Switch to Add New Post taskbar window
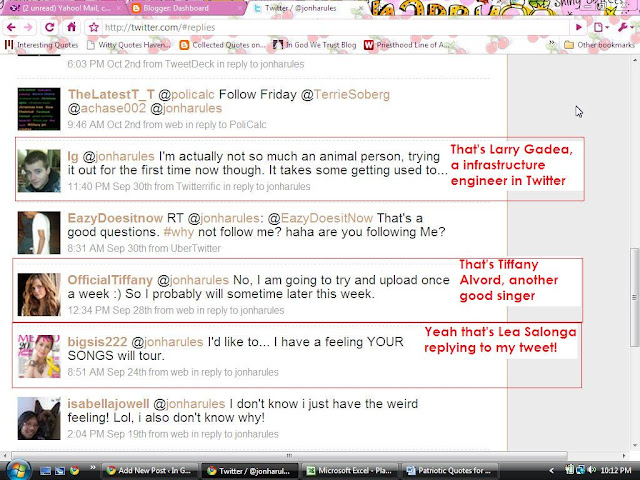The width and height of the screenshot is (640, 480). tap(149, 471)
